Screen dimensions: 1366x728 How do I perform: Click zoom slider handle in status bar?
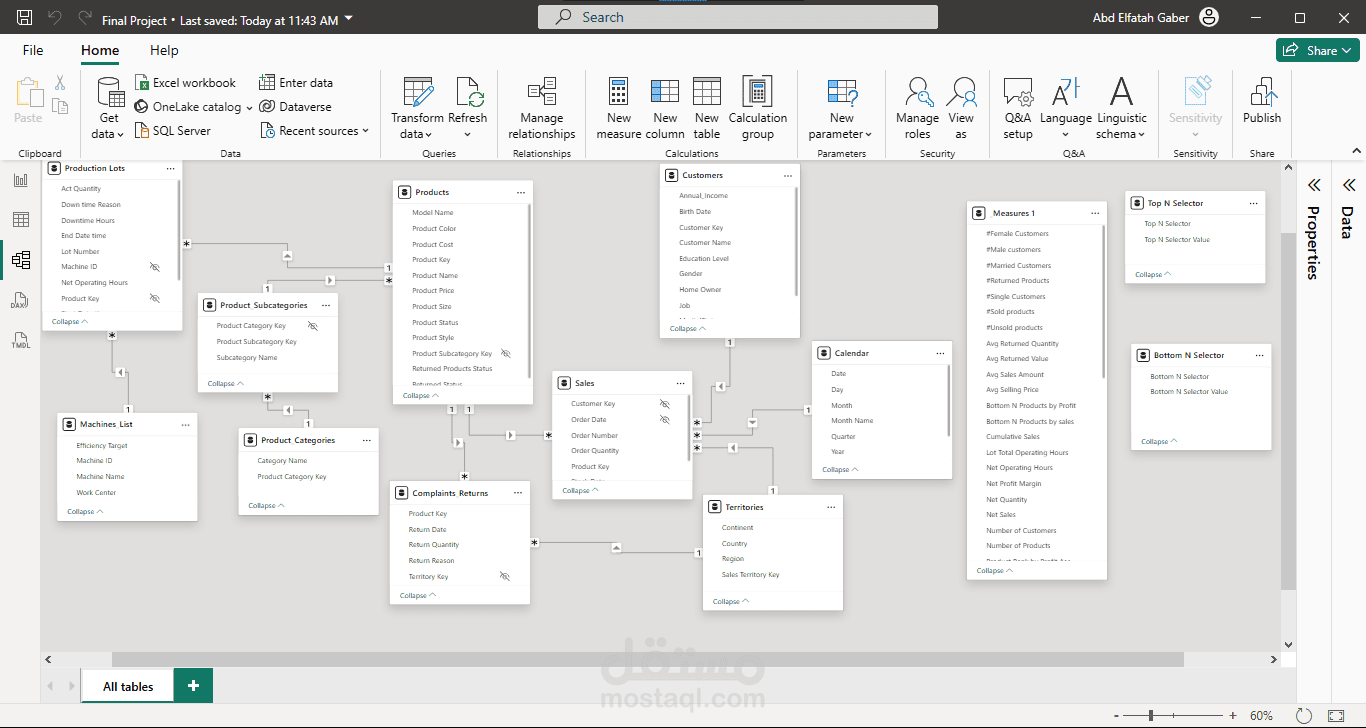1151,716
